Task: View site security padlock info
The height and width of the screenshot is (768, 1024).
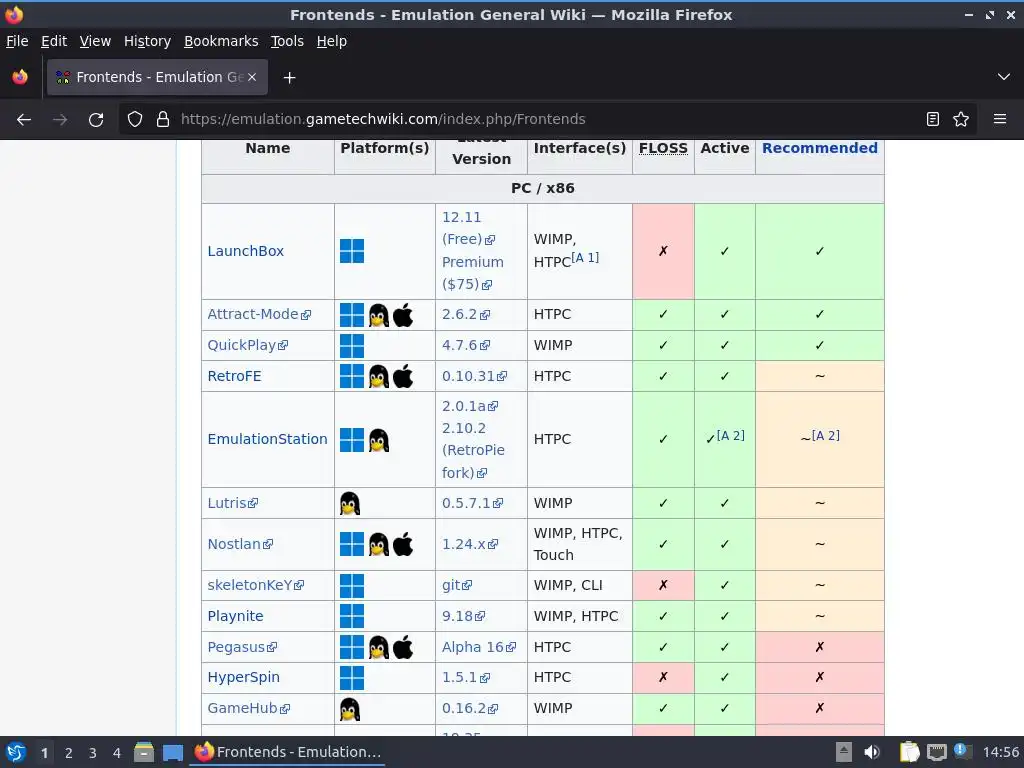Action: coord(163,120)
